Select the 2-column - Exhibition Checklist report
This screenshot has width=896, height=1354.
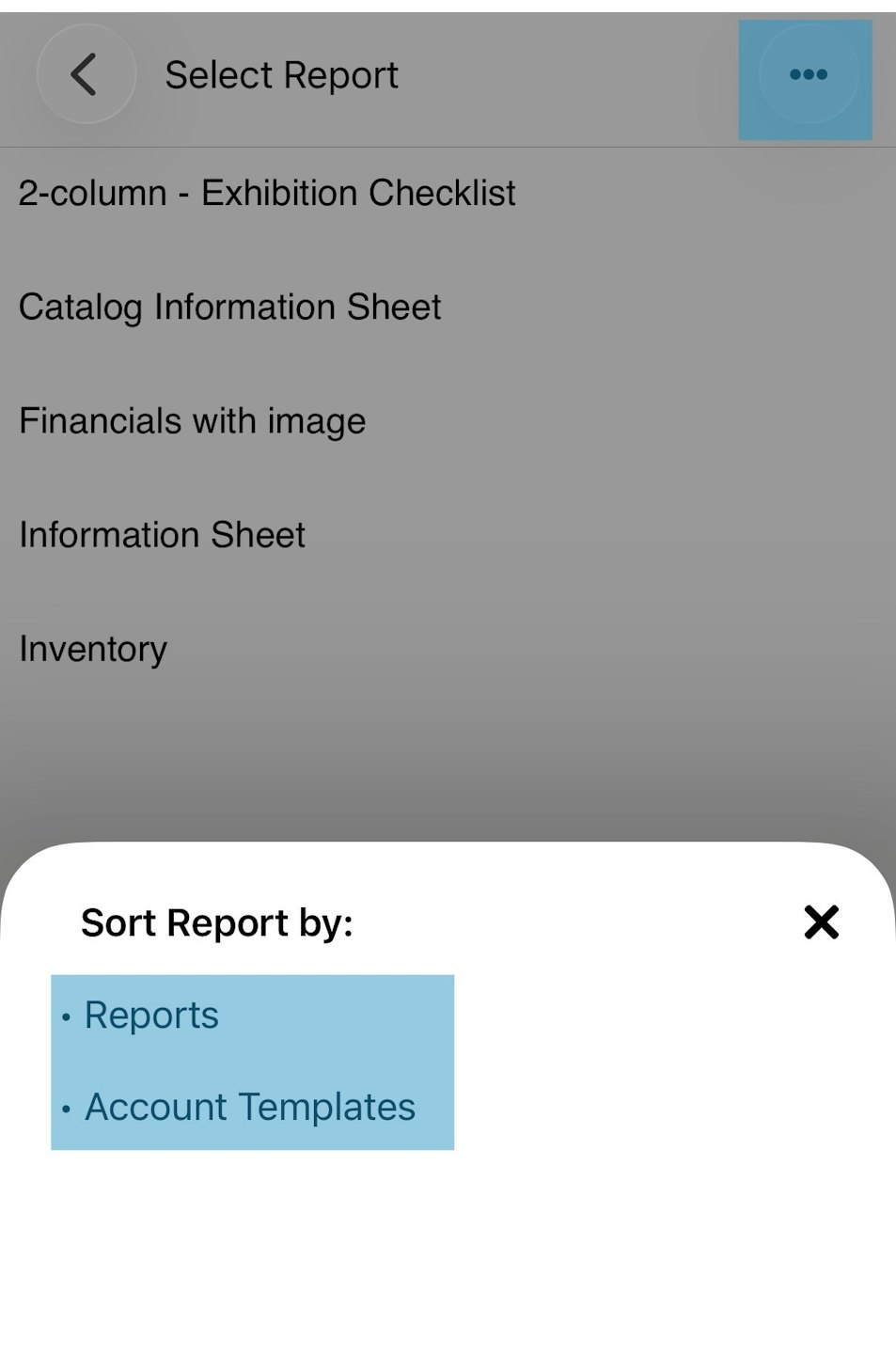pyautogui.click(x=448, y=193)
